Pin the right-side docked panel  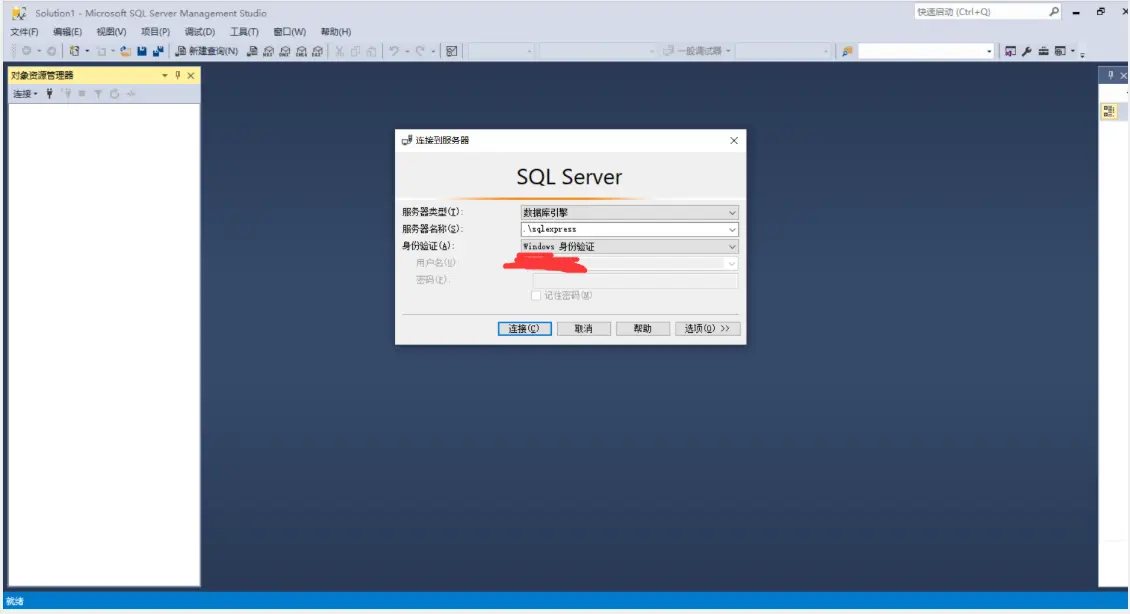1111,75
